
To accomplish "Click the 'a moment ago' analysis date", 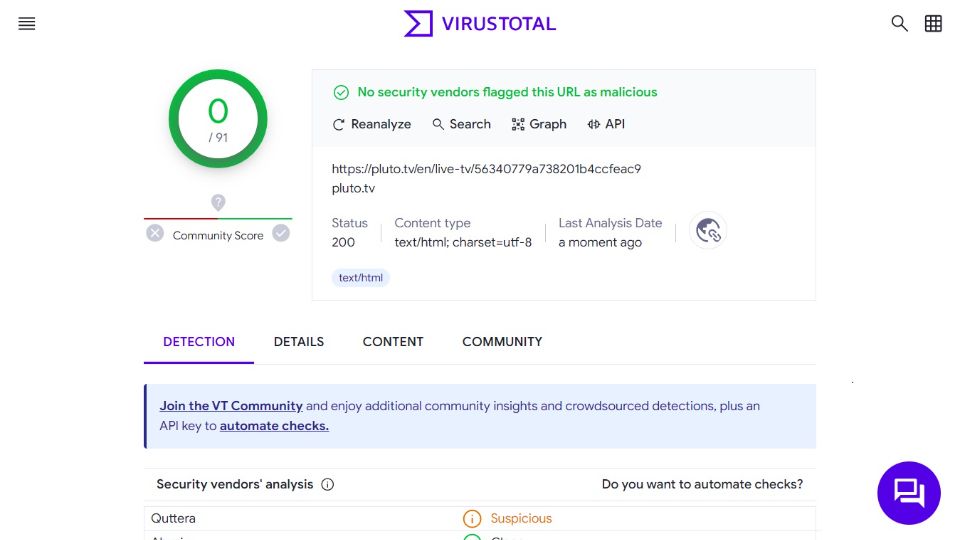I will (x=600, y=242).
